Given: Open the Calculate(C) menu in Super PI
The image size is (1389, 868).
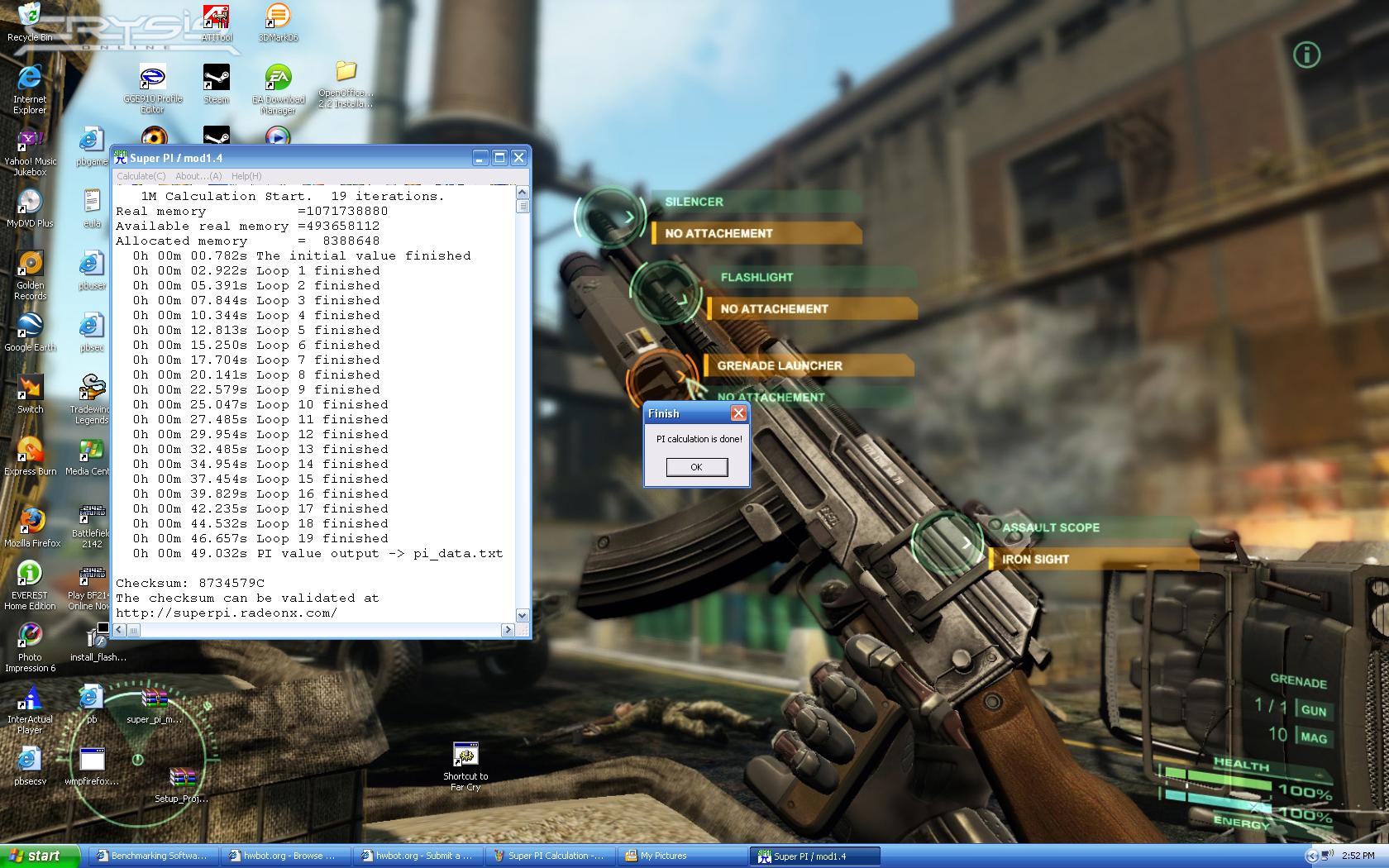Looking at the screenshot, I should pos(141,176).
